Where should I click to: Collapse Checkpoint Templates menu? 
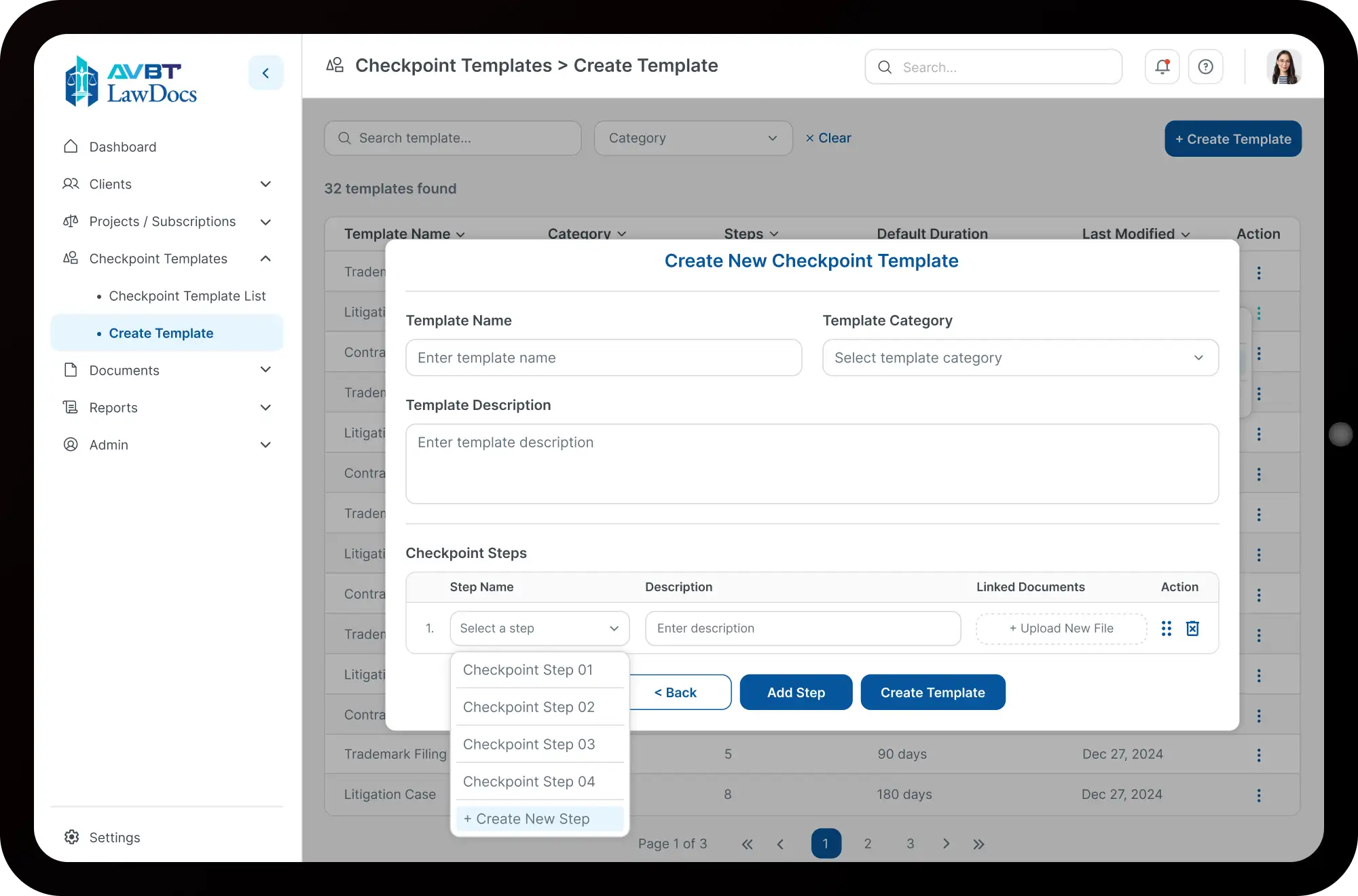[x=265, y=259]
